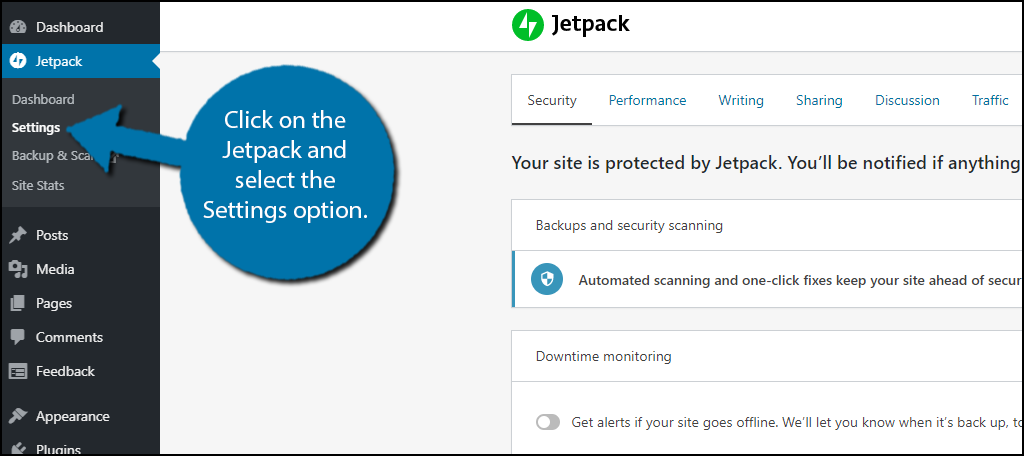Open the Writing settings tab

[740, 100]
